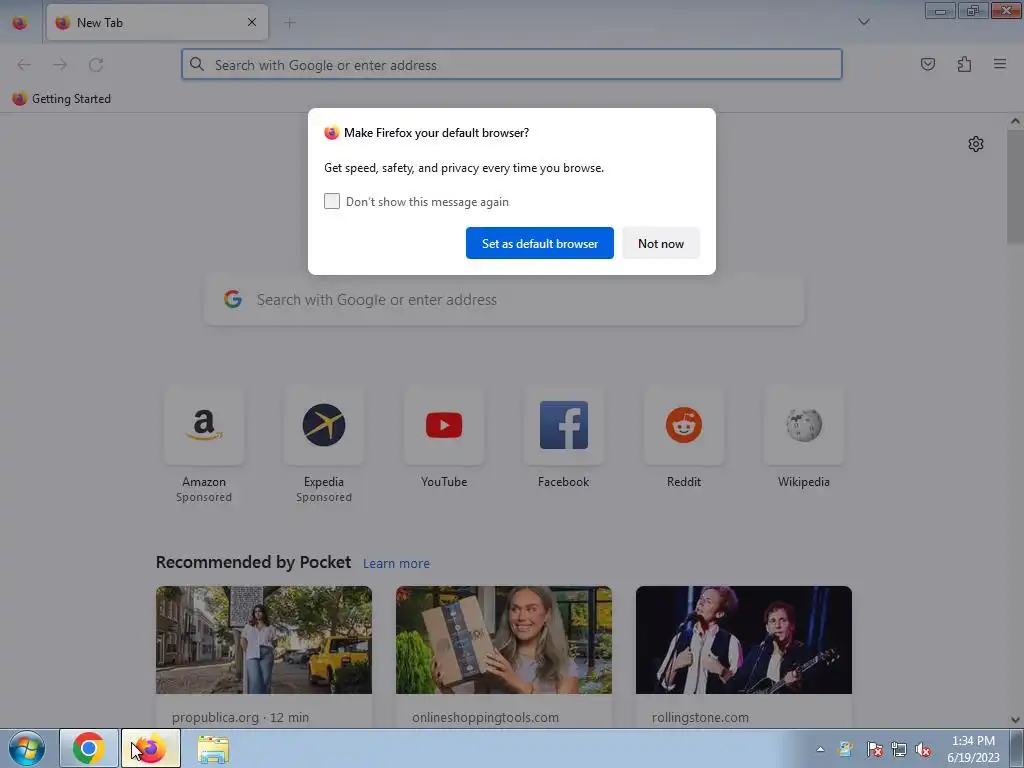Viewport: 1024px width, 768px height.
Task: Select the New Tab tab
Action: point(157,22)
